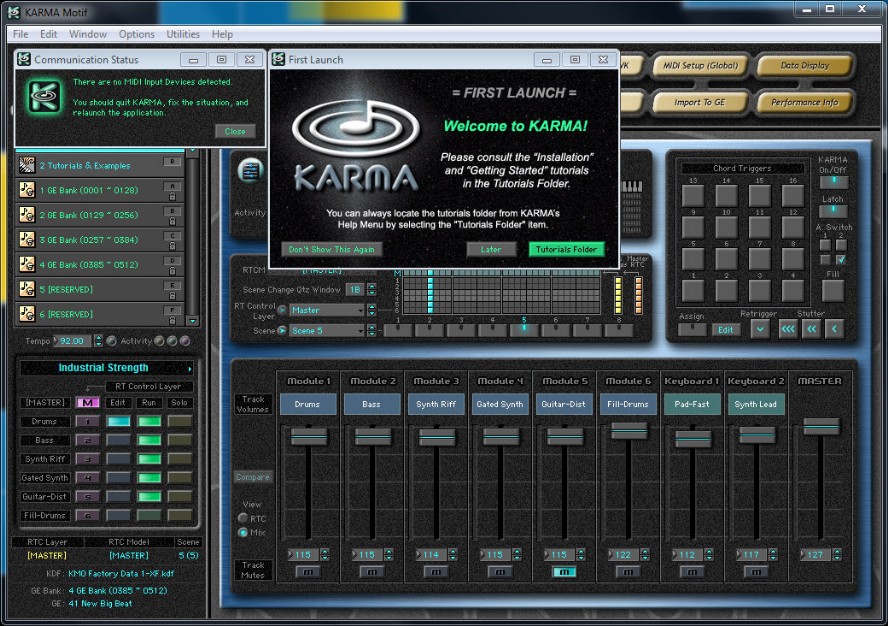Mute the Guitar-Dist track on Module 5
Screen dimensions: 888x626
pos(563,571)
